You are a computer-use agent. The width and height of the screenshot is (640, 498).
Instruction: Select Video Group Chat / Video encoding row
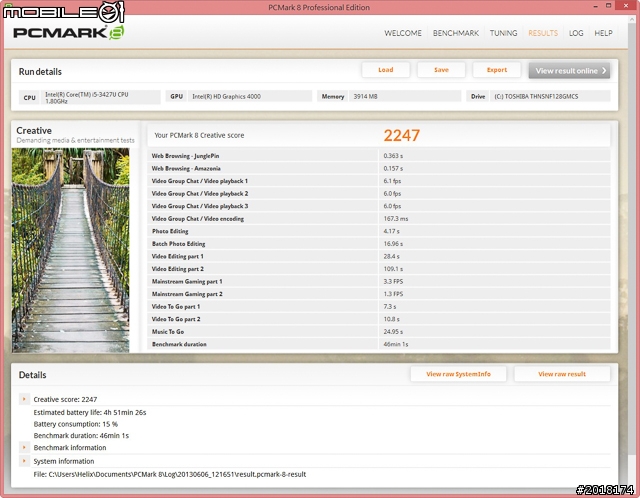pyautogui.click(x=378, y=219)
